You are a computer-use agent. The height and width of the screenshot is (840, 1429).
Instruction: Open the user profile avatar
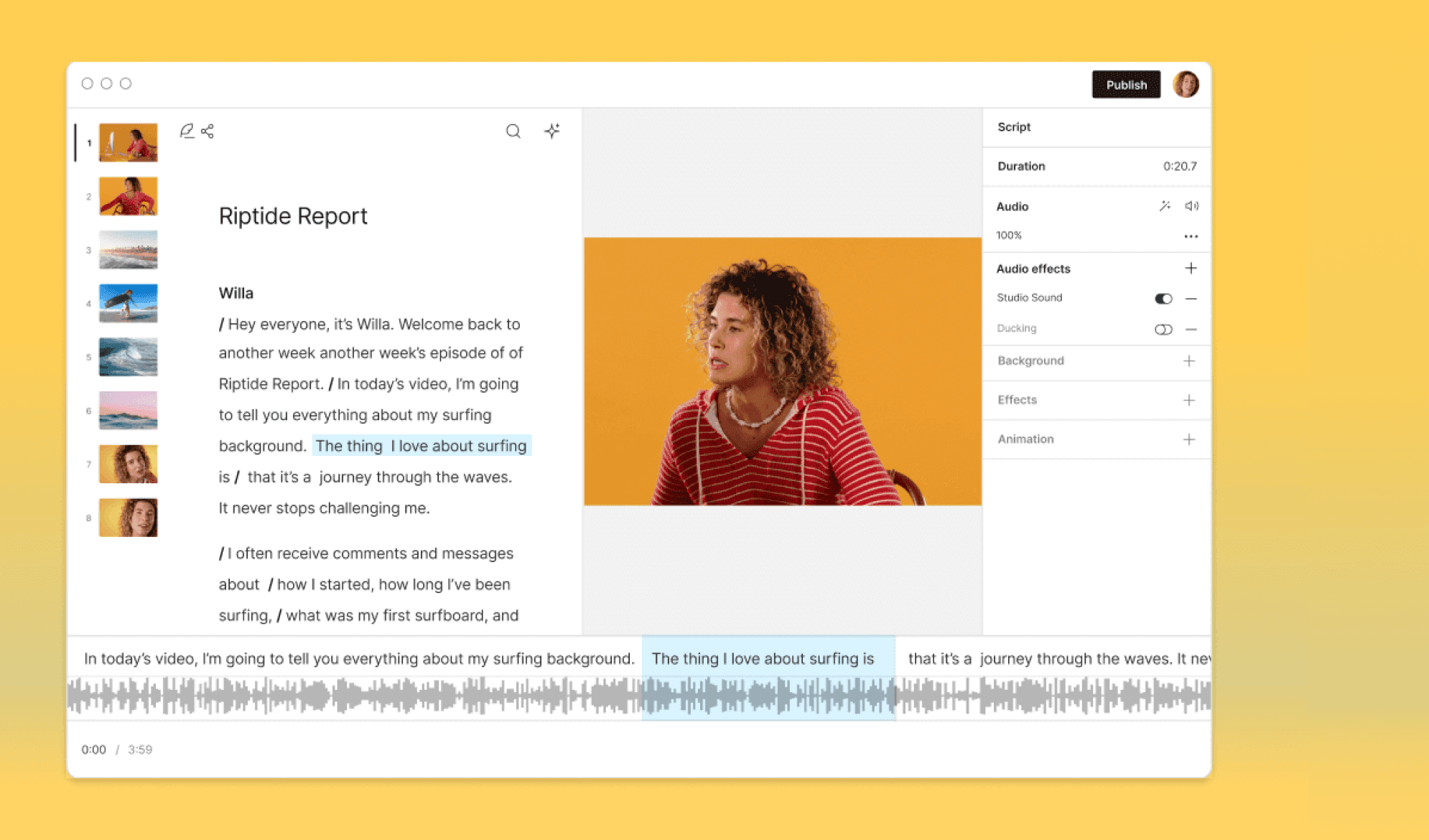click(x=1186, y=85)
